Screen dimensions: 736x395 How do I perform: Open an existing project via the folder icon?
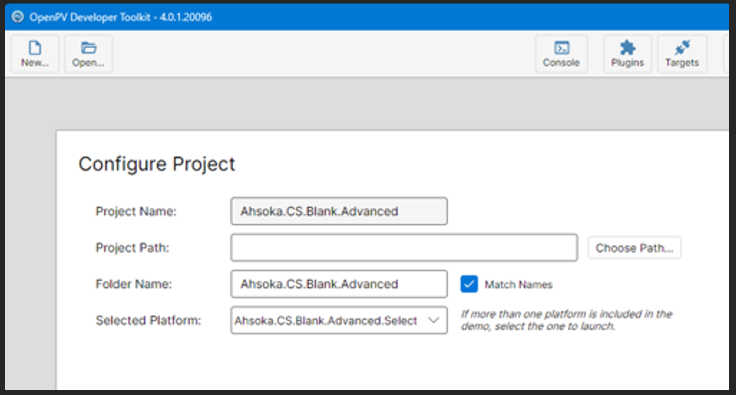pos(88,54)
